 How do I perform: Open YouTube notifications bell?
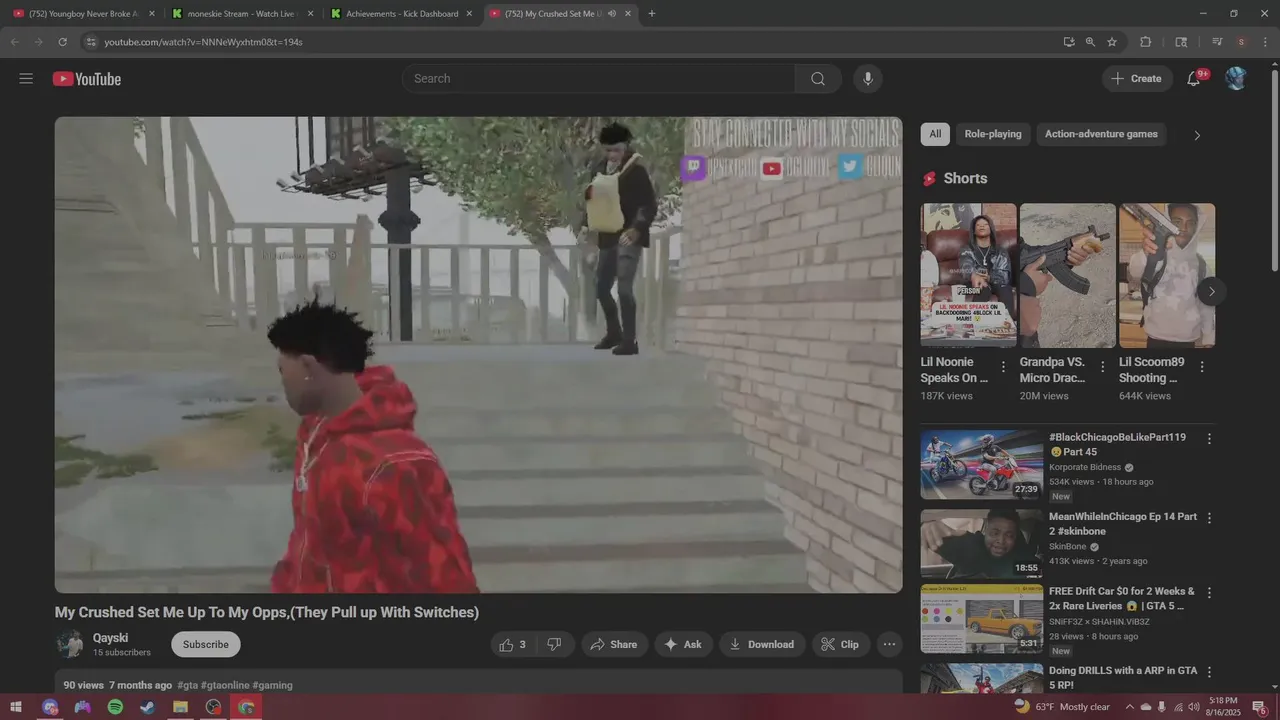1194,79
